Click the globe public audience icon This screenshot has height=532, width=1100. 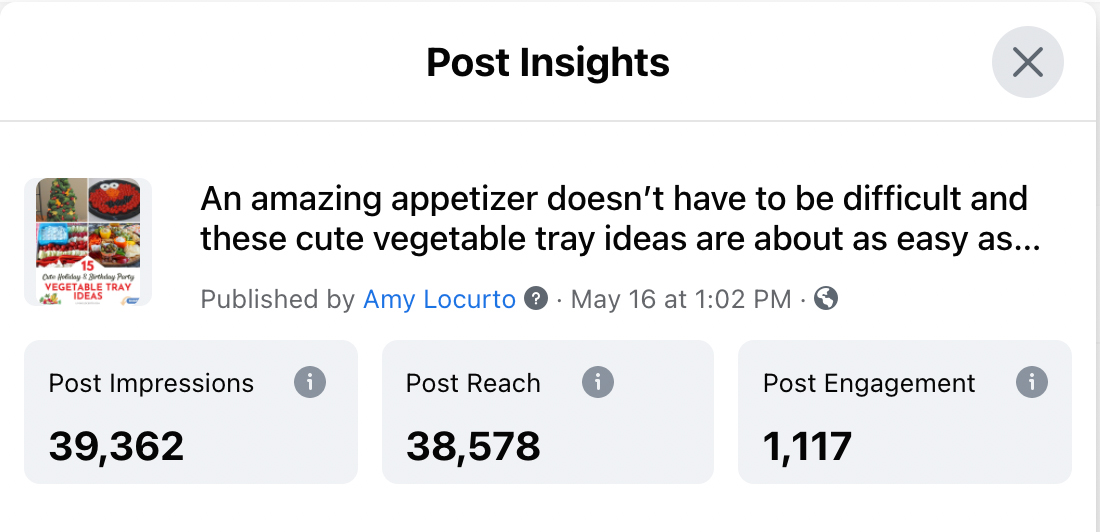pos(826,299)
